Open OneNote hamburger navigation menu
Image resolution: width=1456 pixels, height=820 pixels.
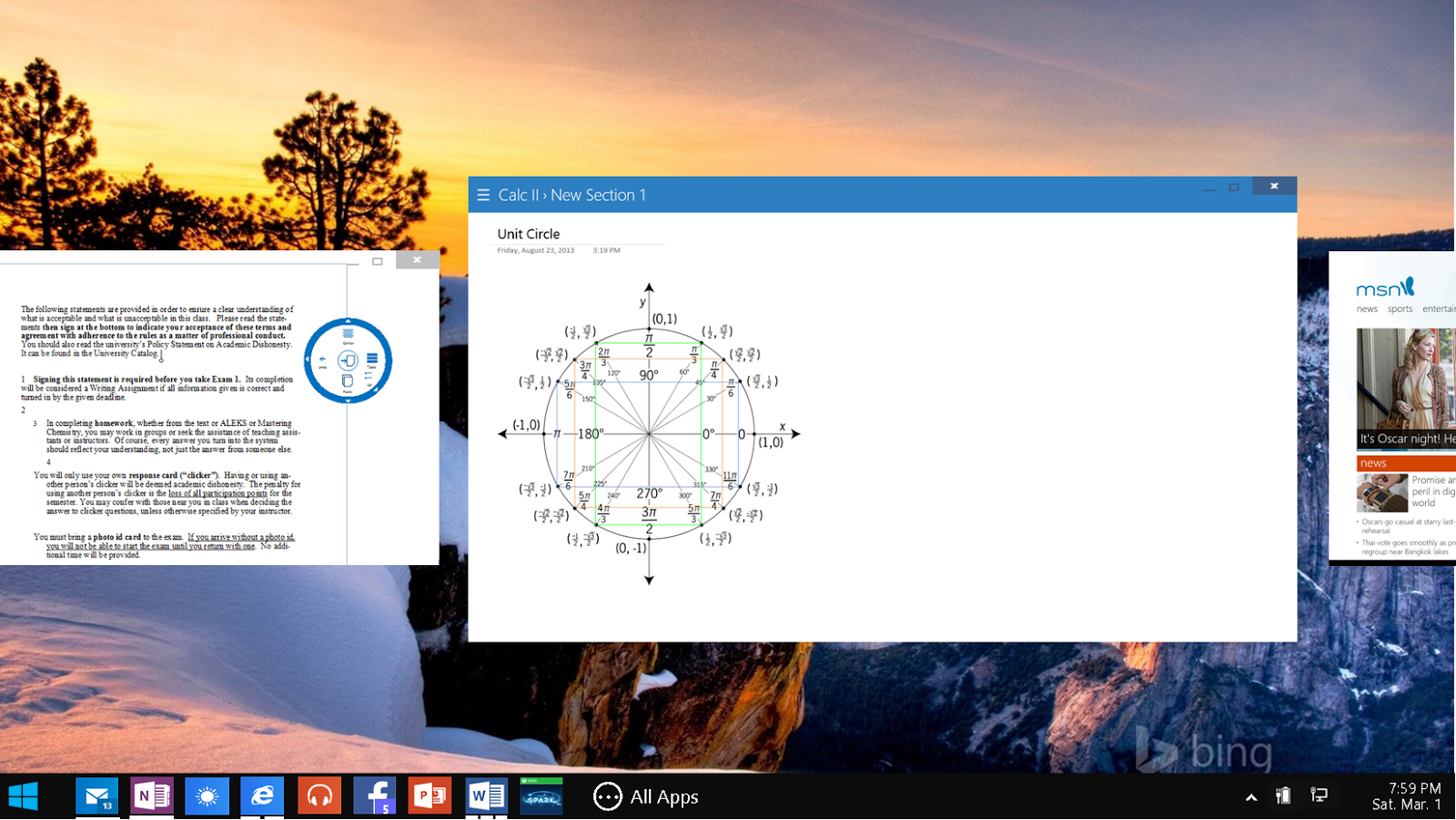483,195
